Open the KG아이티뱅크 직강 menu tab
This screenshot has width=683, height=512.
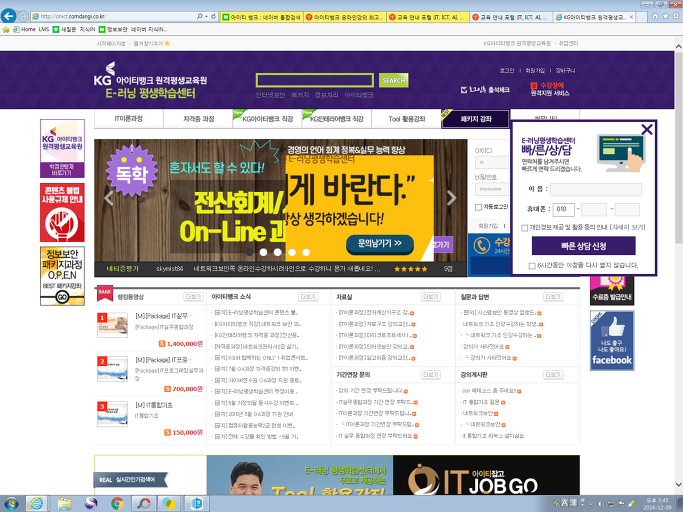pos(267,119)
